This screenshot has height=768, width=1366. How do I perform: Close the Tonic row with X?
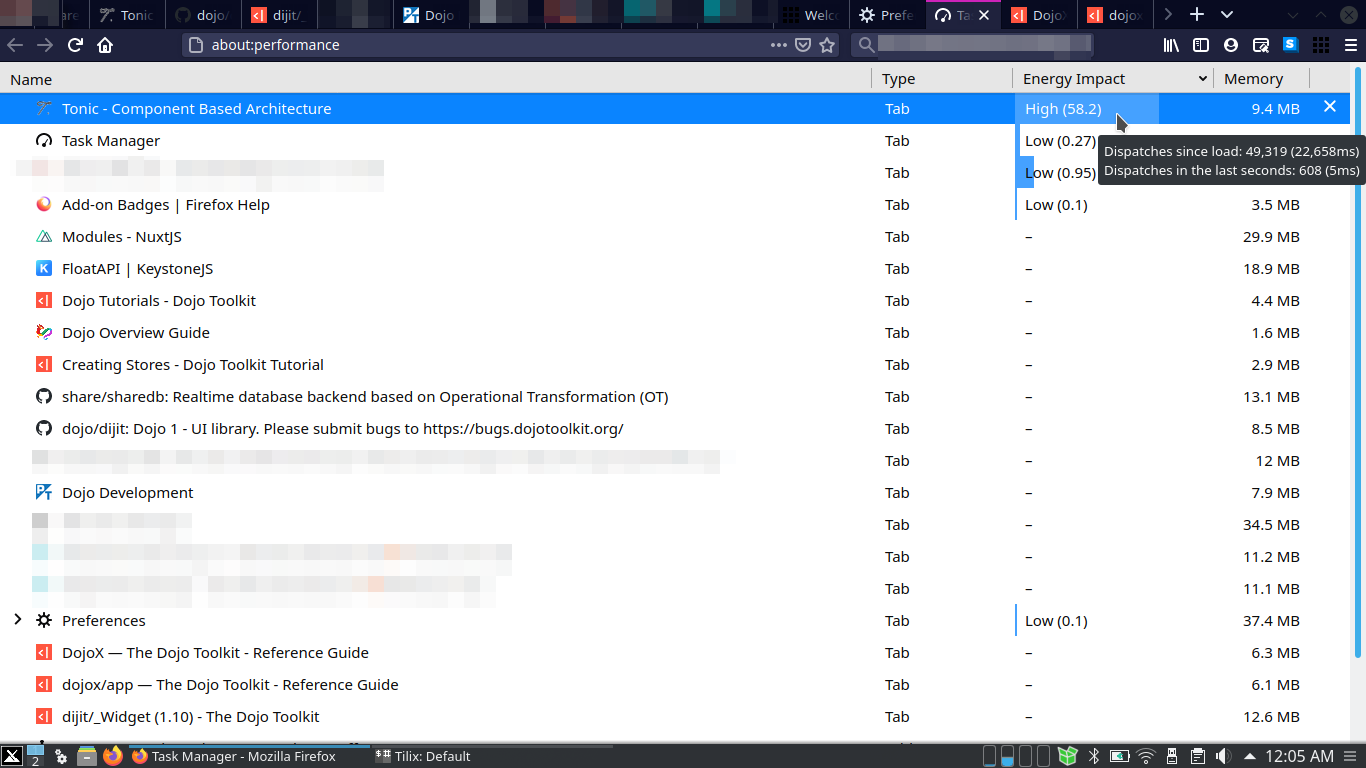[x=1330, y=107]
